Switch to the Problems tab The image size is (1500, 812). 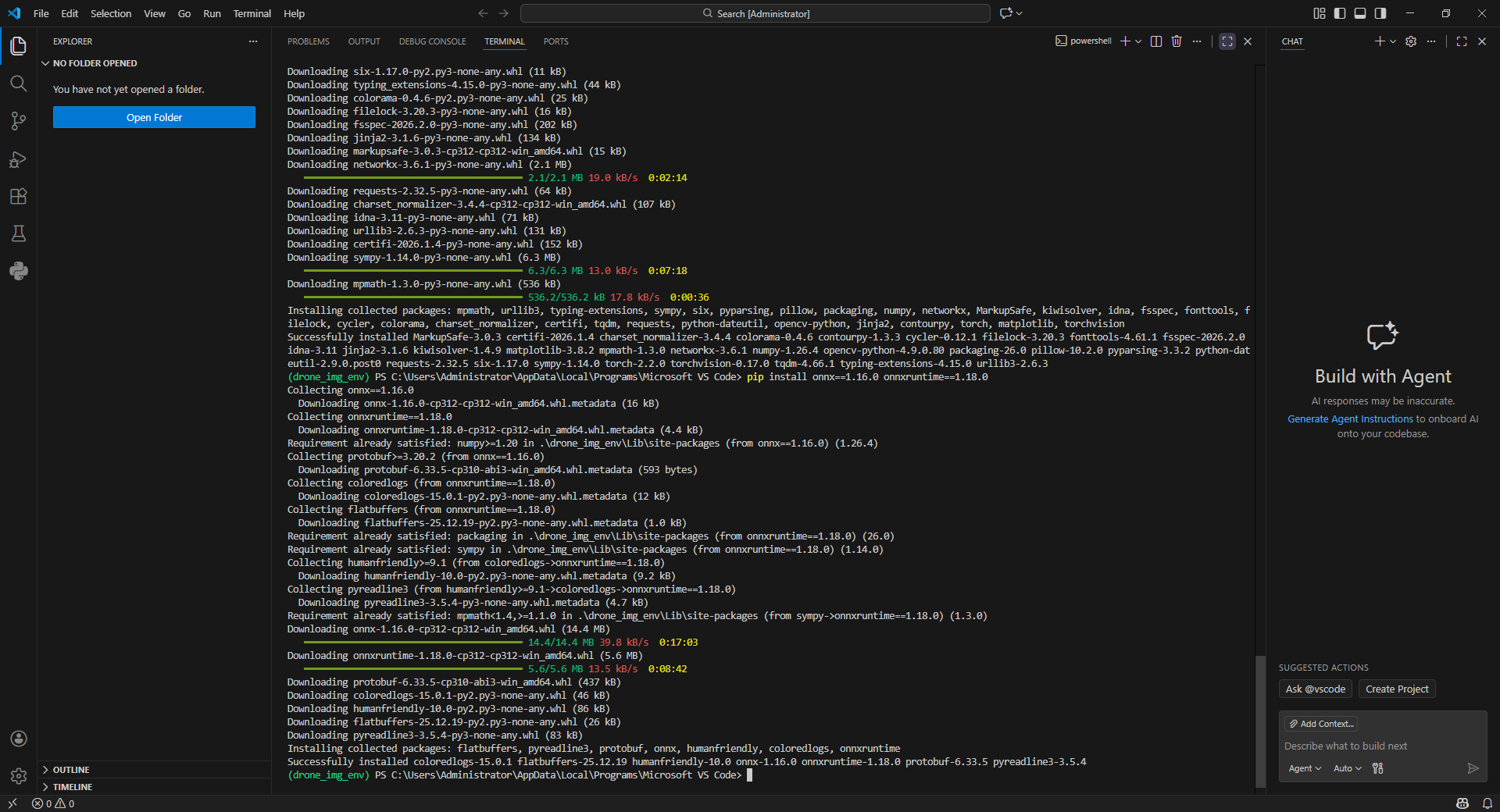tap(309, 41)
